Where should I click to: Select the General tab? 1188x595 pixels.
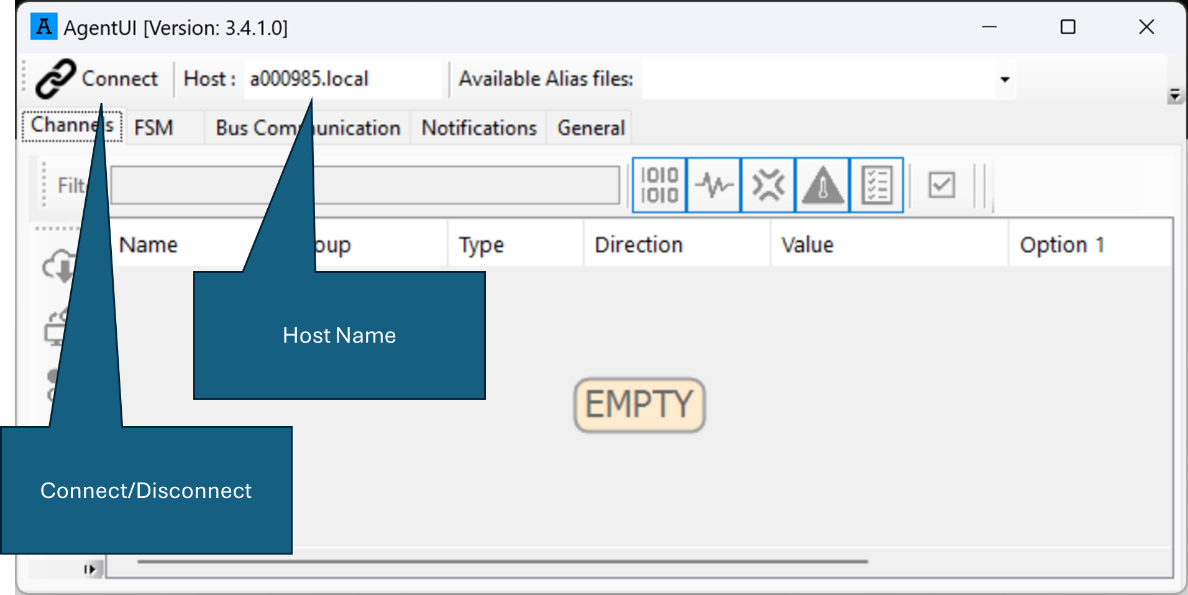pos(591,128)
